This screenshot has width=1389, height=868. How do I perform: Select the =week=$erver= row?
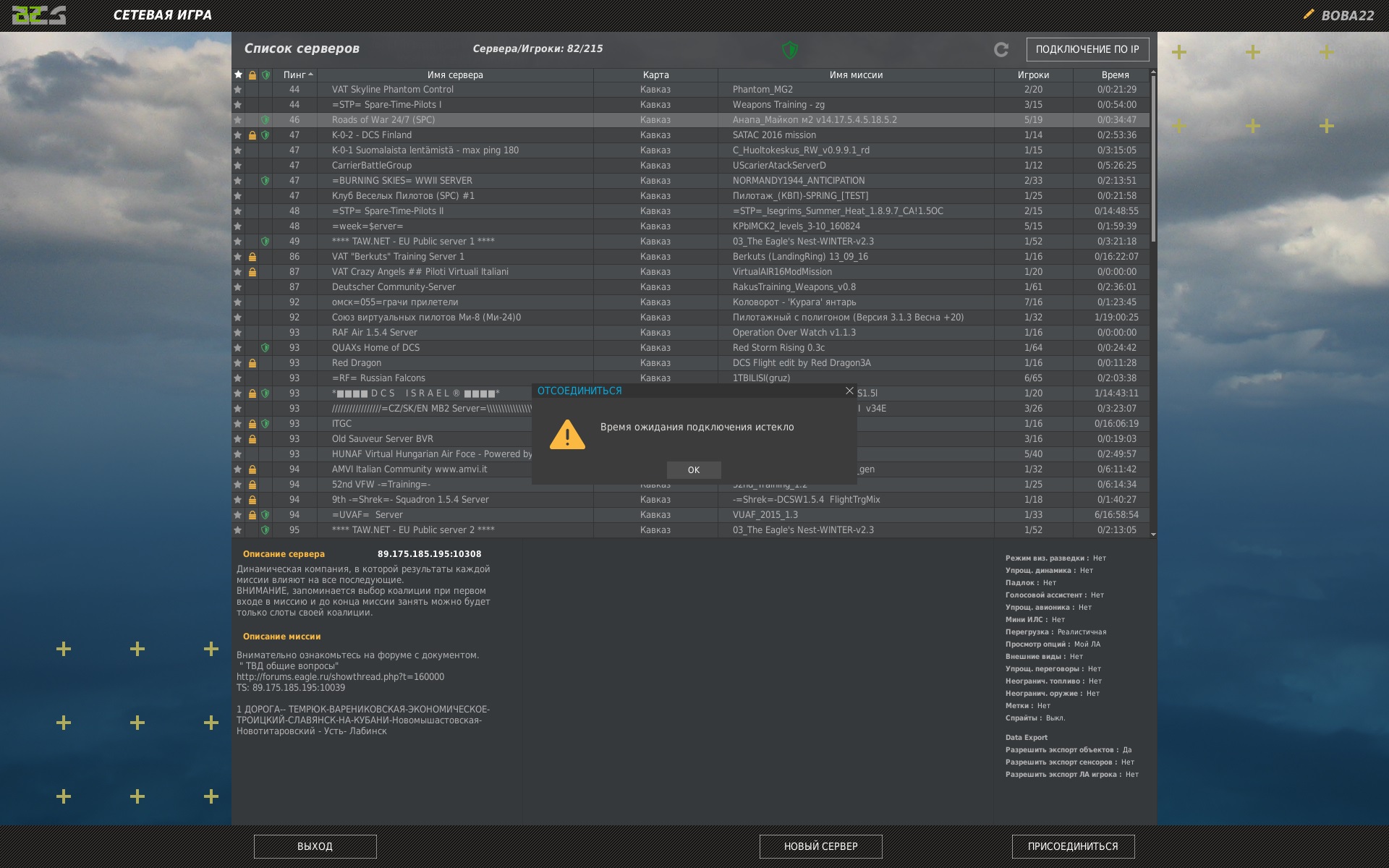pyautogui.click(x=690, y=226)
